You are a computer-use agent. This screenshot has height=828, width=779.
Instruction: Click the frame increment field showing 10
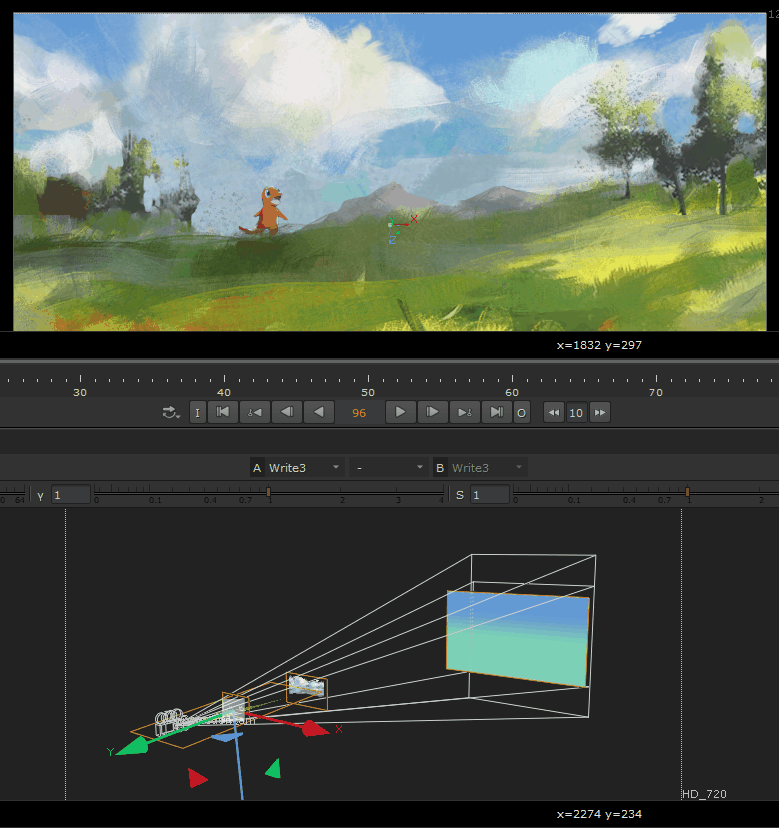coord(576,412)
